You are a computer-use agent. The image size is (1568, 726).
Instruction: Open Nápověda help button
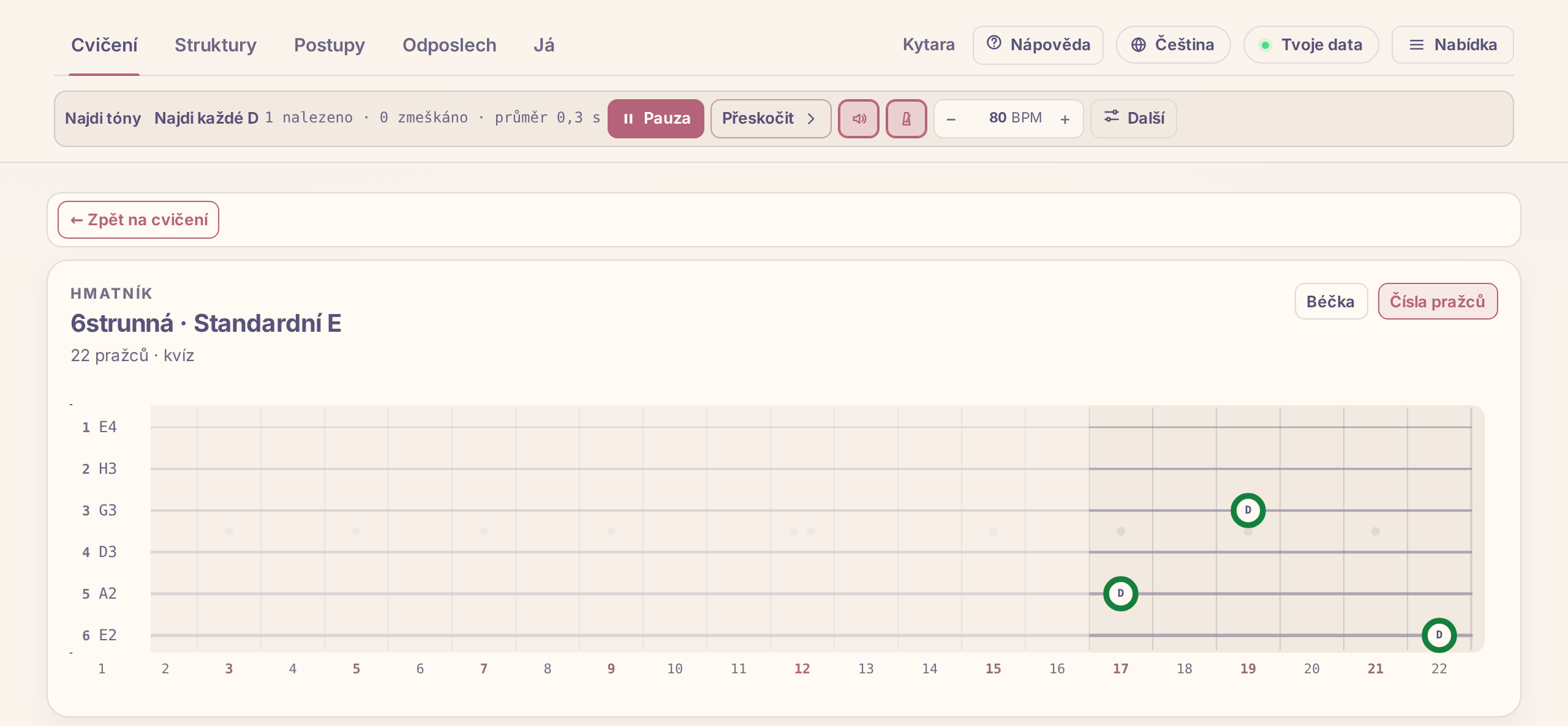(x=1038, y=45)
